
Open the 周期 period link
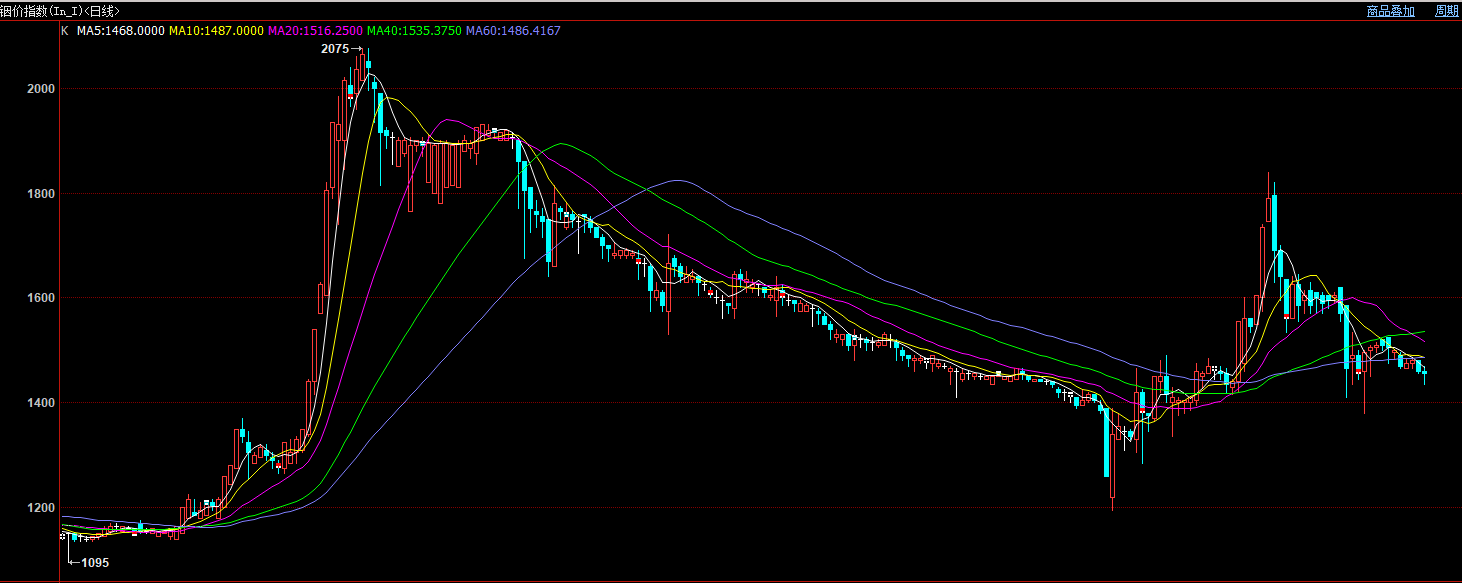(1446, 11)
